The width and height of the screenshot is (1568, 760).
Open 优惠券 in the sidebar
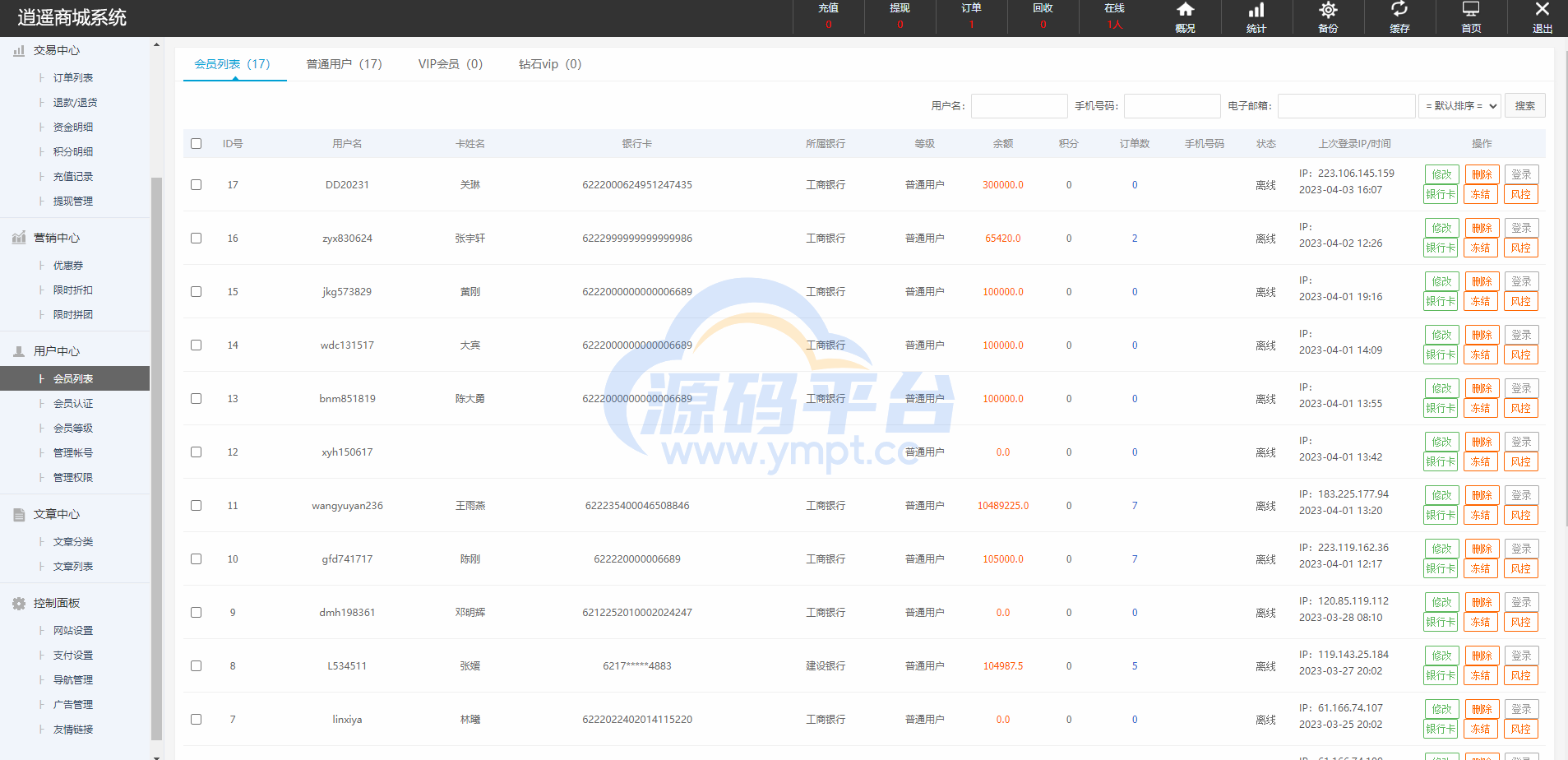point(68,265)
